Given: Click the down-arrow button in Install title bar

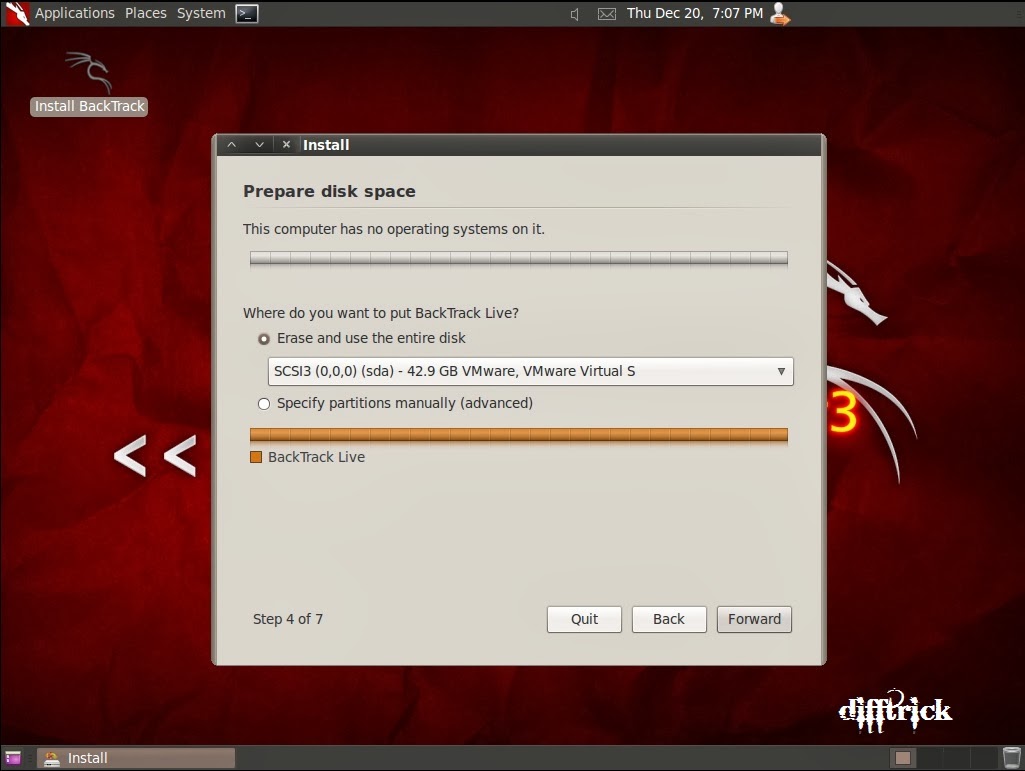Looking at the screenshot, I should (260, 145).
